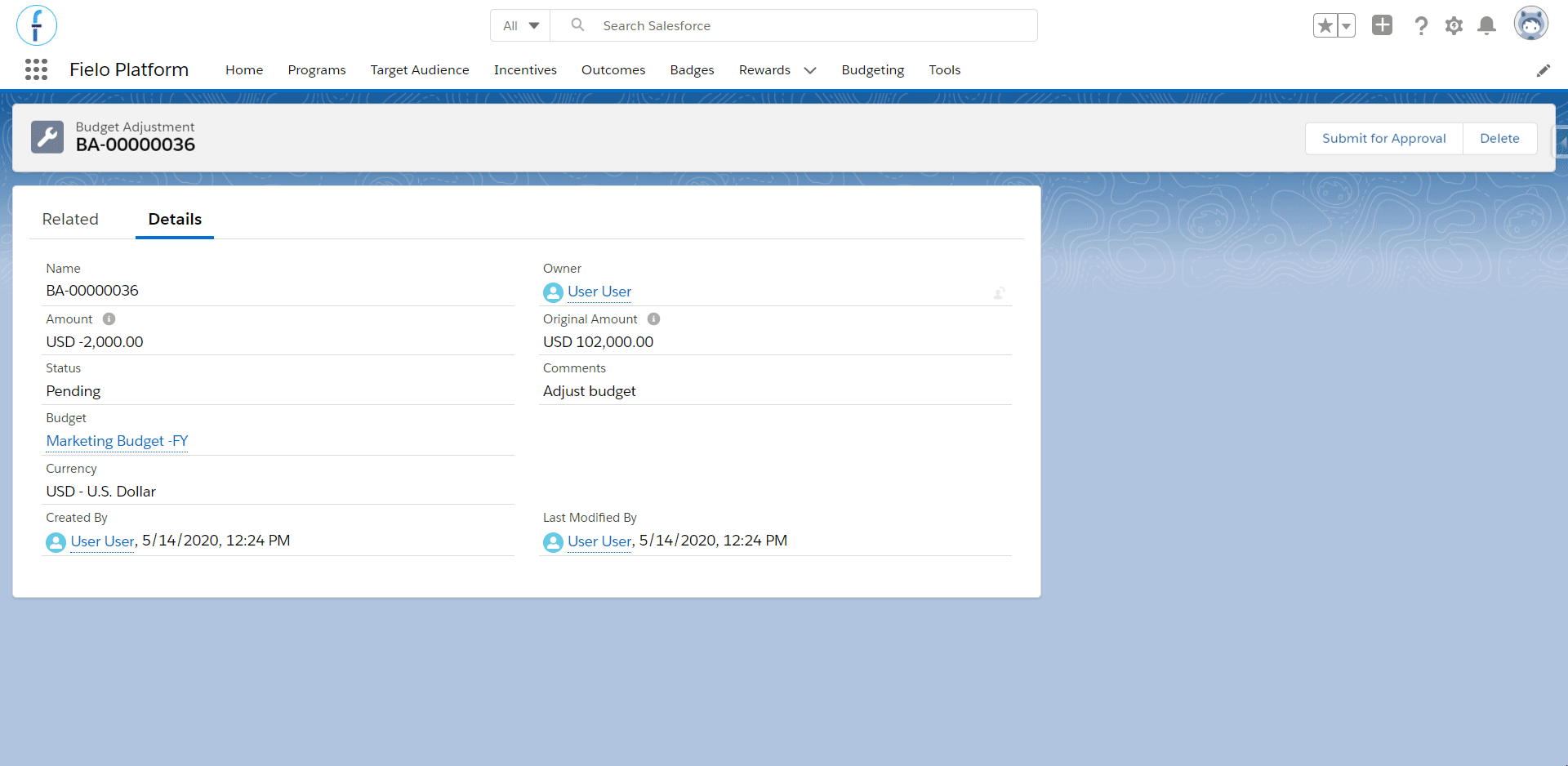
Task: Go to the Home tab
Action: (244, 70)
